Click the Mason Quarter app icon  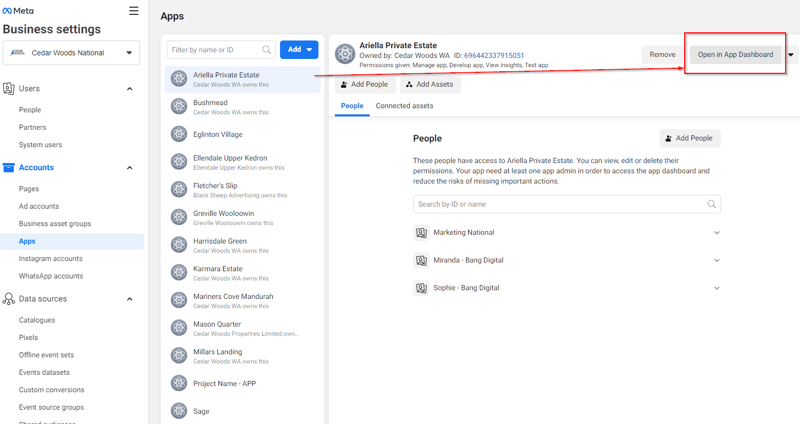179,328
